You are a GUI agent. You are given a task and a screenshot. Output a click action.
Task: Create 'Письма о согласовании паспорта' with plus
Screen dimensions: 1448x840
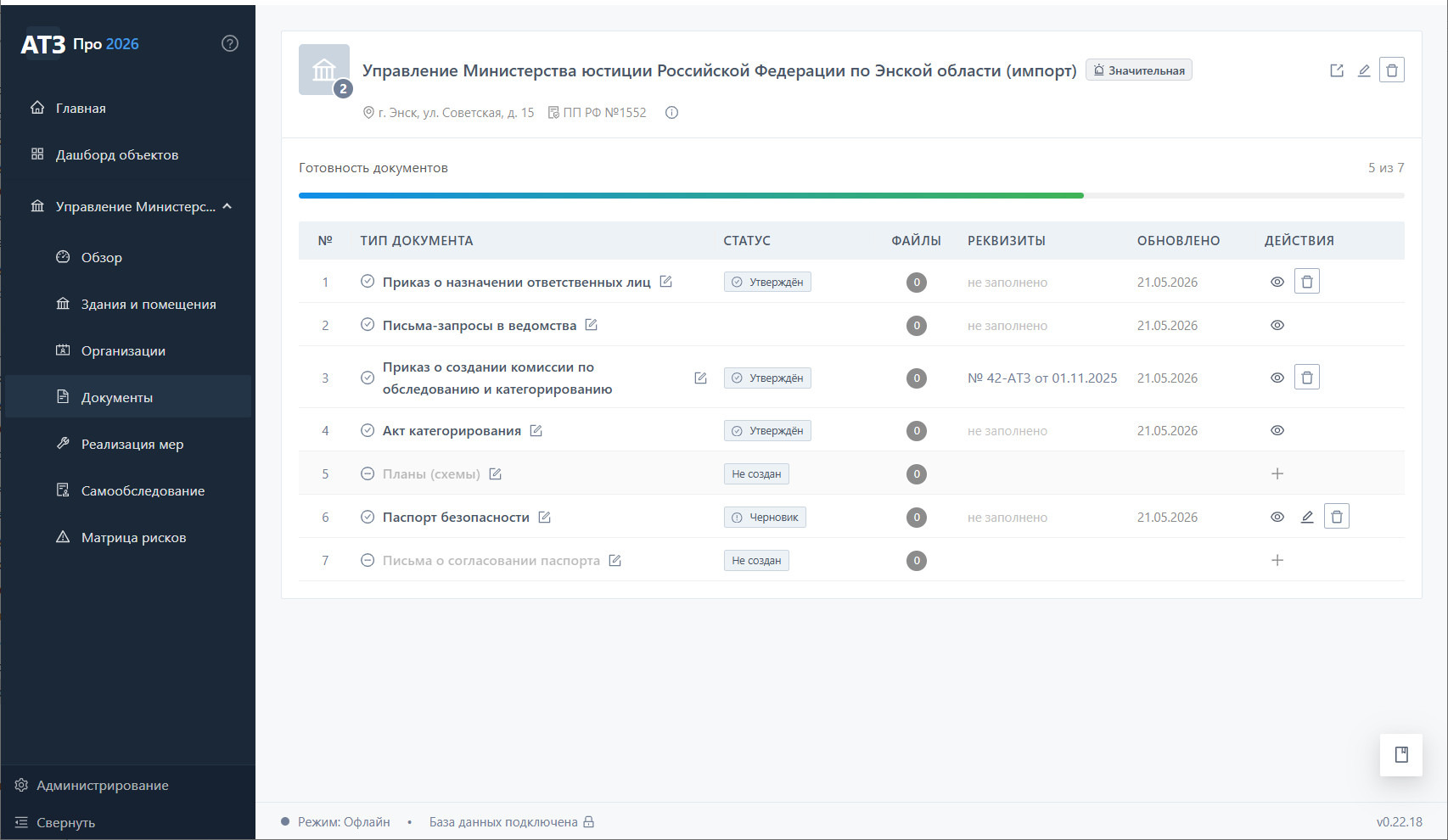tap(1277, 560)
